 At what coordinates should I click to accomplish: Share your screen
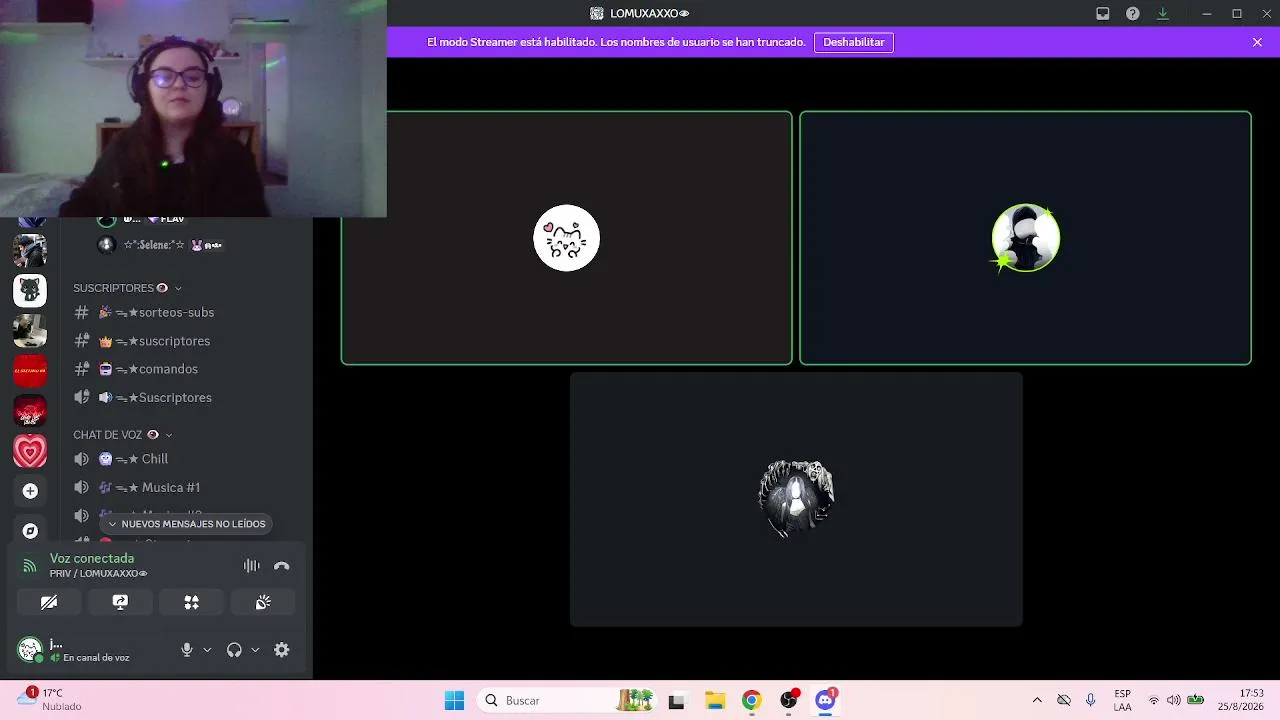120,602
